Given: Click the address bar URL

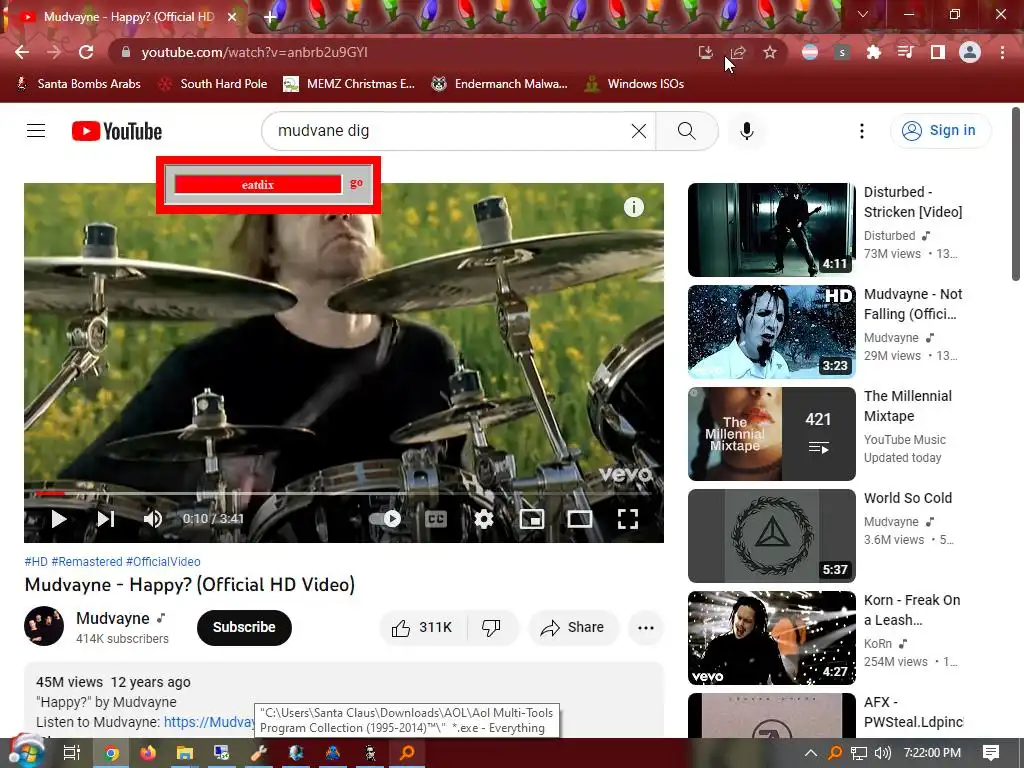Looking at the screenshot, I should (255, 52).
